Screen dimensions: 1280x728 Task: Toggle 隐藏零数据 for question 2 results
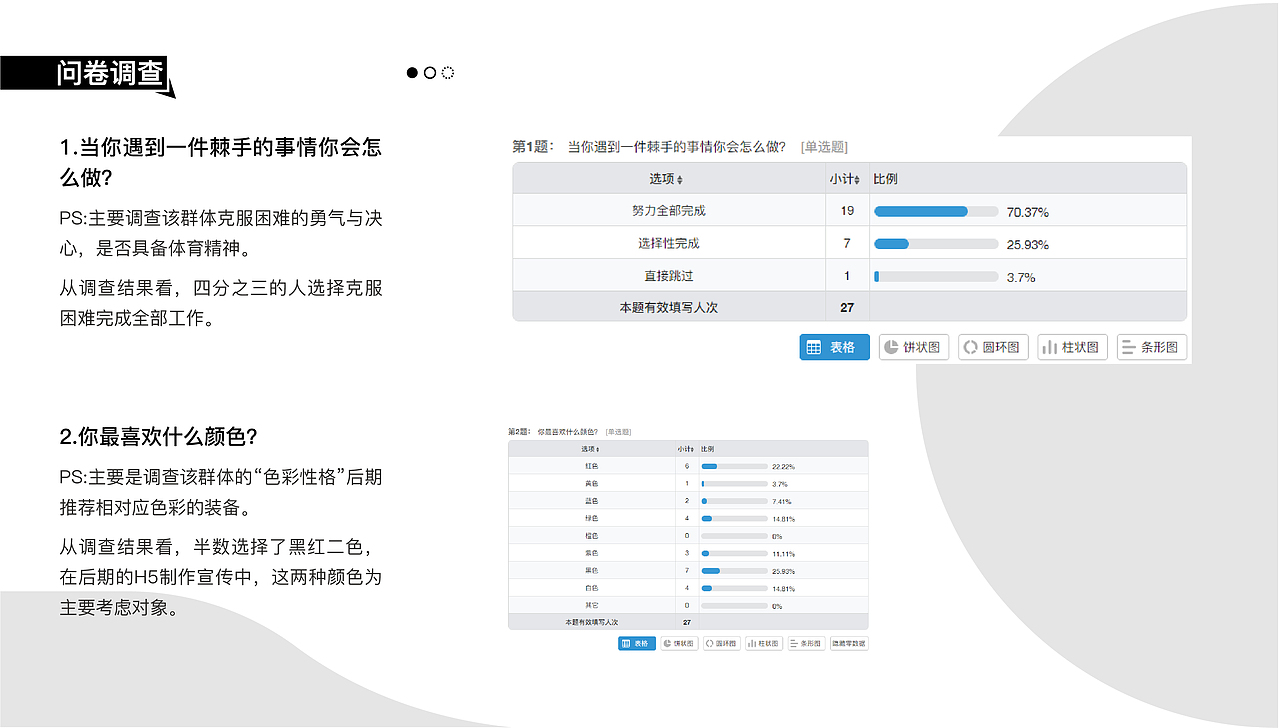pyautogui.click(x=848, y=643)
